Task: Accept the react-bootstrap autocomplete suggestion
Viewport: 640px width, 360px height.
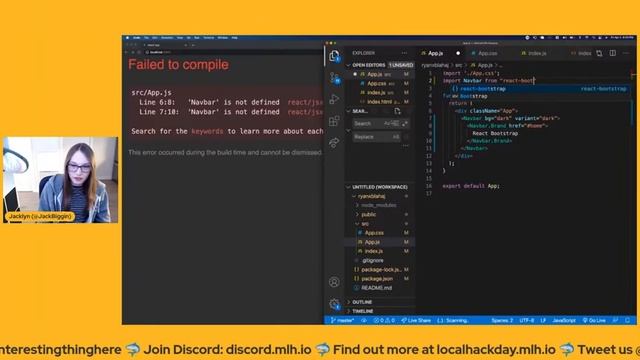Action: pos(538,89)
